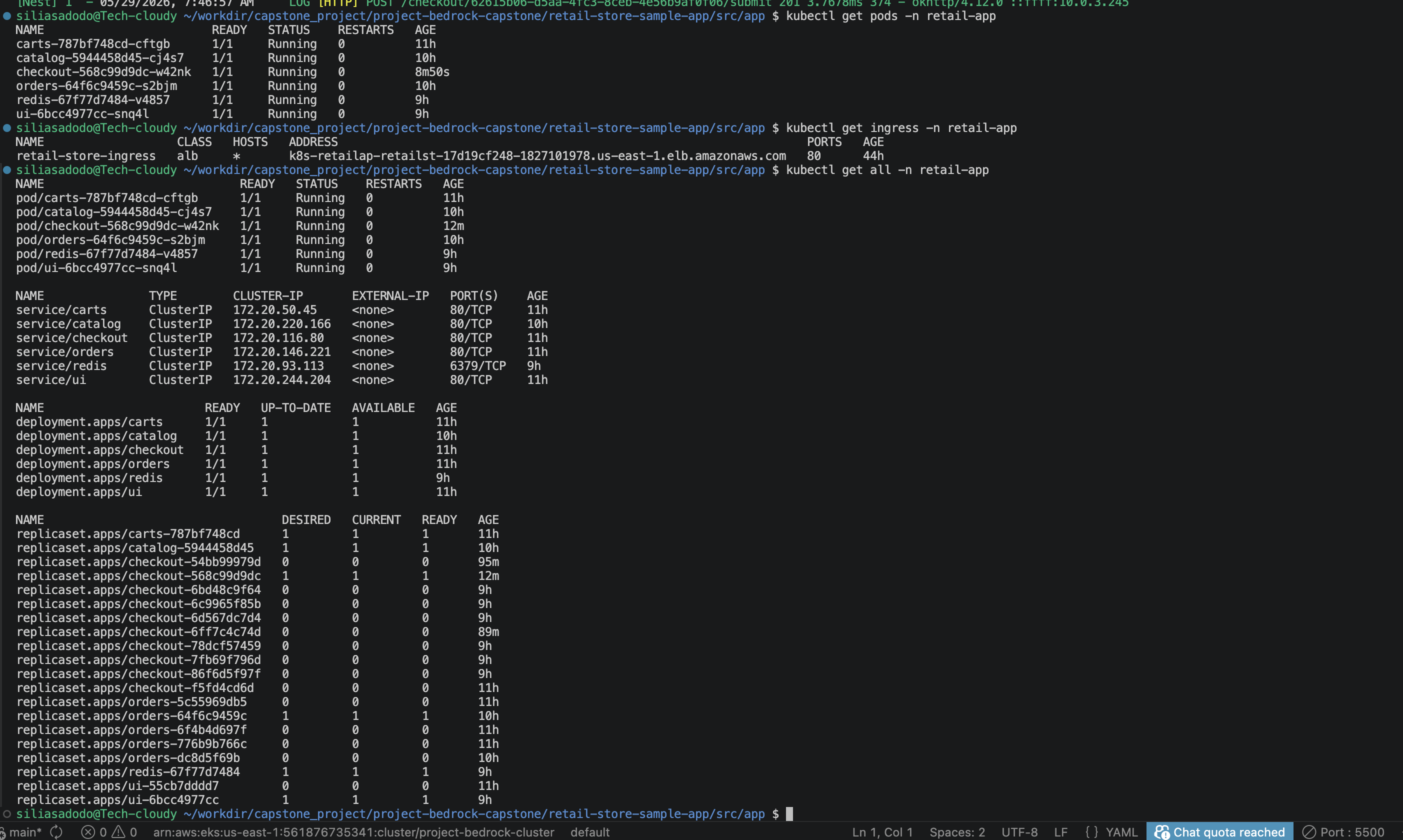The height and width of the screenshot is (840, 1403).
Task: Click the Copilot icon in status bar
Action: [x=1161, y=832]
